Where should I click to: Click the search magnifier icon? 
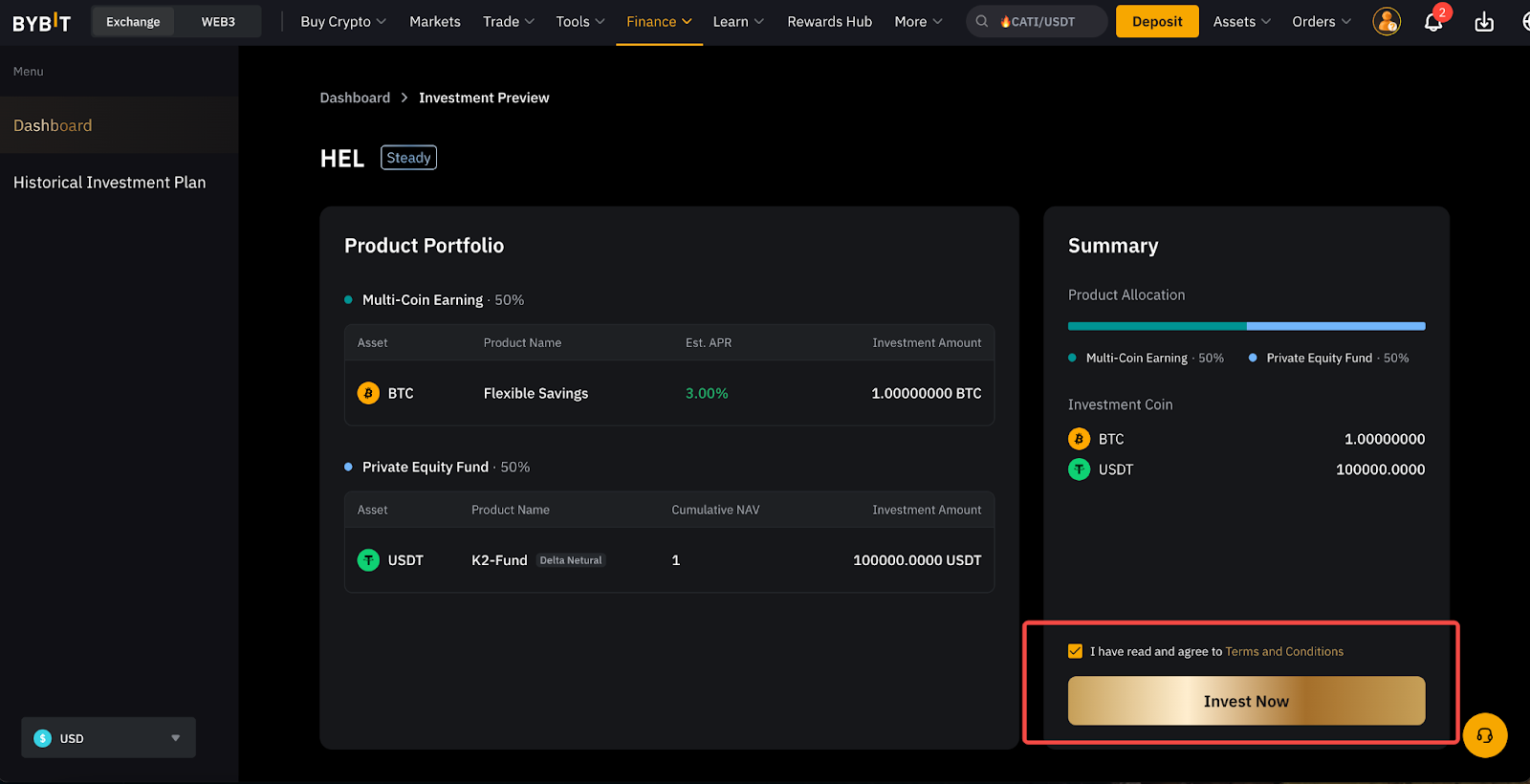point(982,21)
